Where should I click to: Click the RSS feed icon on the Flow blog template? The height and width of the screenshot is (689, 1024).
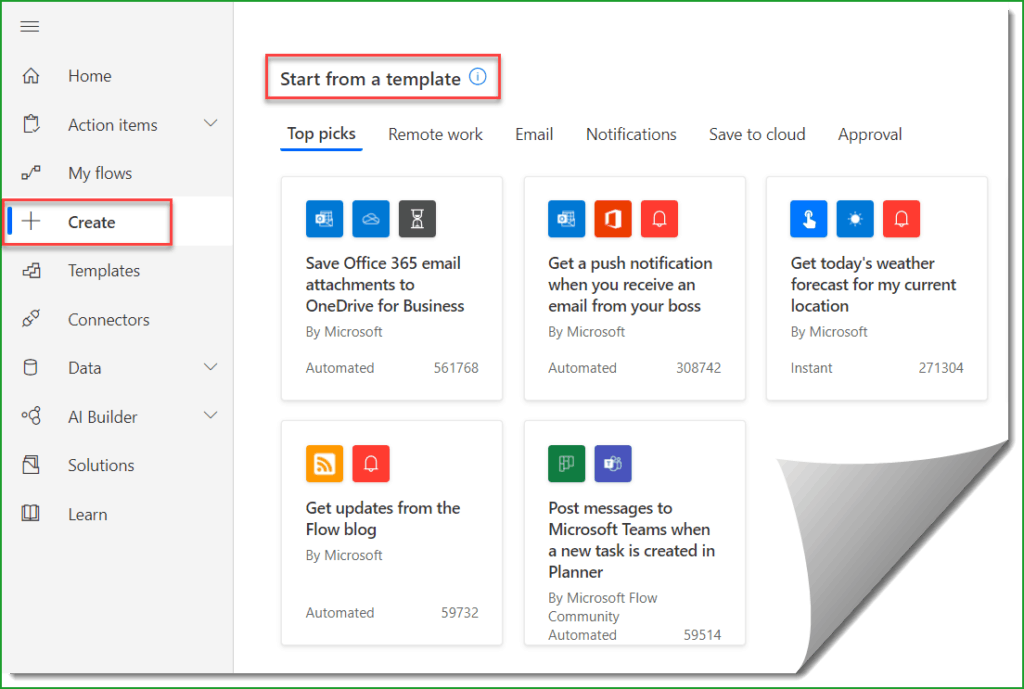(x=324, y=463)
